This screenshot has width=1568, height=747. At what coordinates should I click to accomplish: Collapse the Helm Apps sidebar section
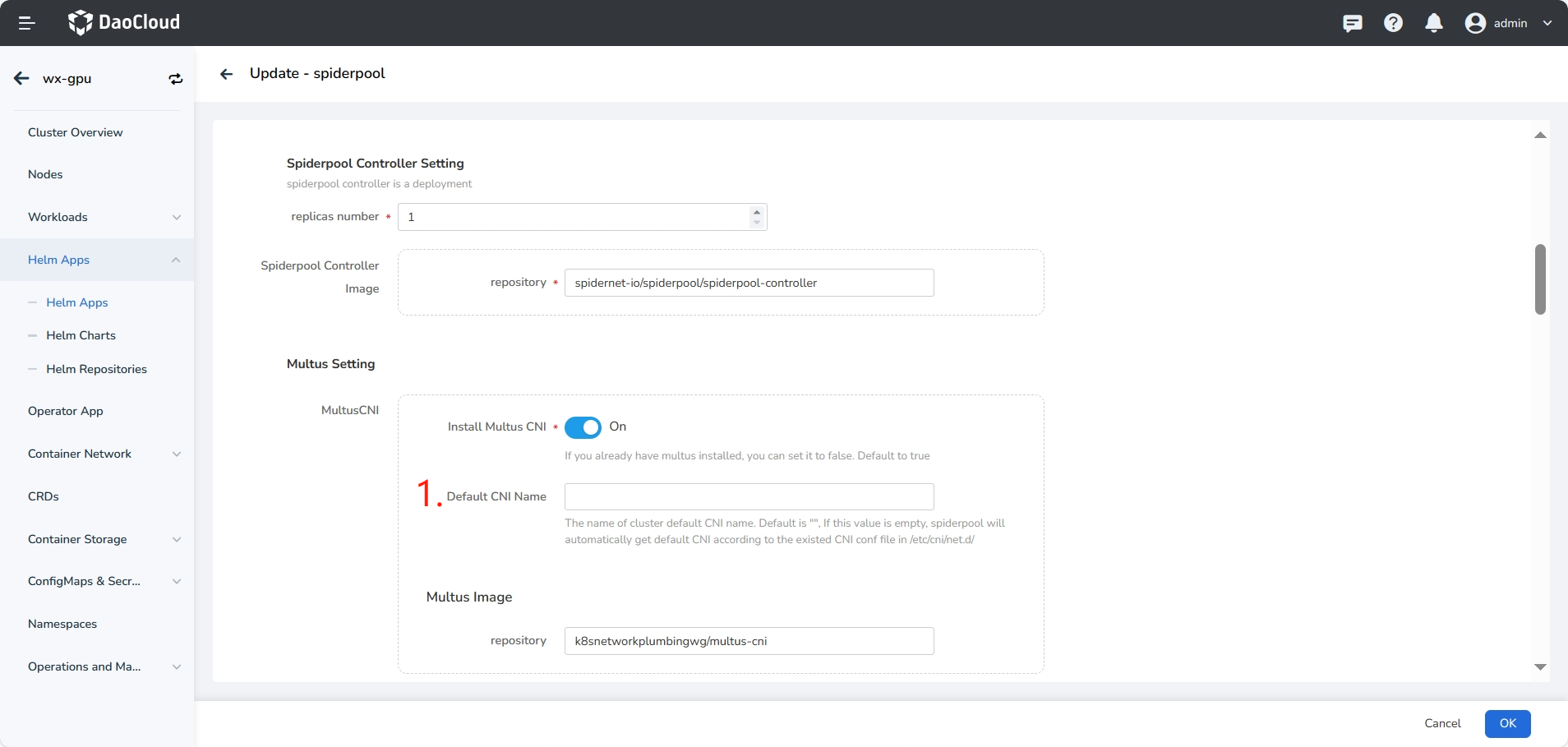coord(176,260)
